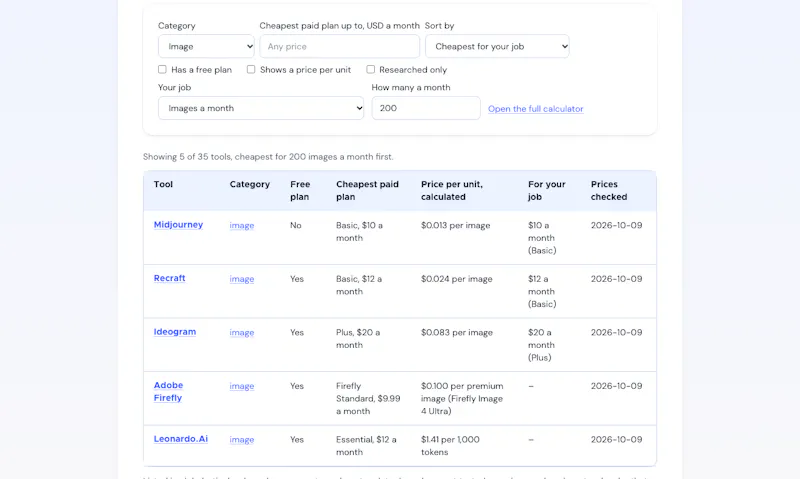The width and height of the screenshot is (800, 479).
Task: Click the image category link in Adobe Firefly row
Action: [242, 386]
